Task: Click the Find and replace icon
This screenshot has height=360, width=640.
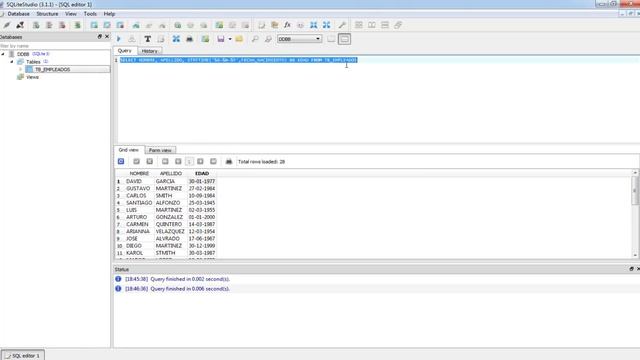Action: pos(268,39)
